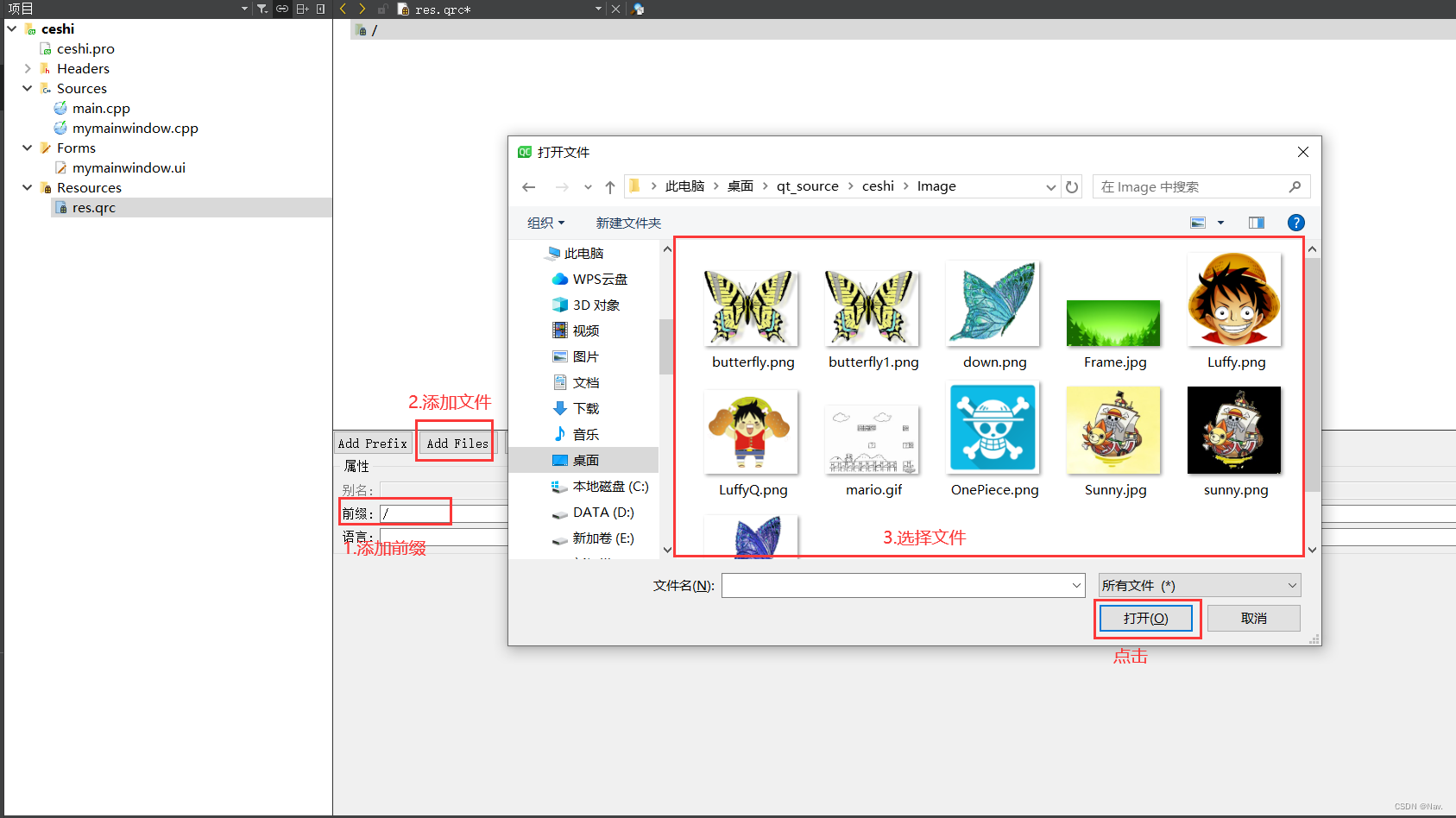Select 音乐 in navigation pane
1456x818 pixels.
[576, 434]
